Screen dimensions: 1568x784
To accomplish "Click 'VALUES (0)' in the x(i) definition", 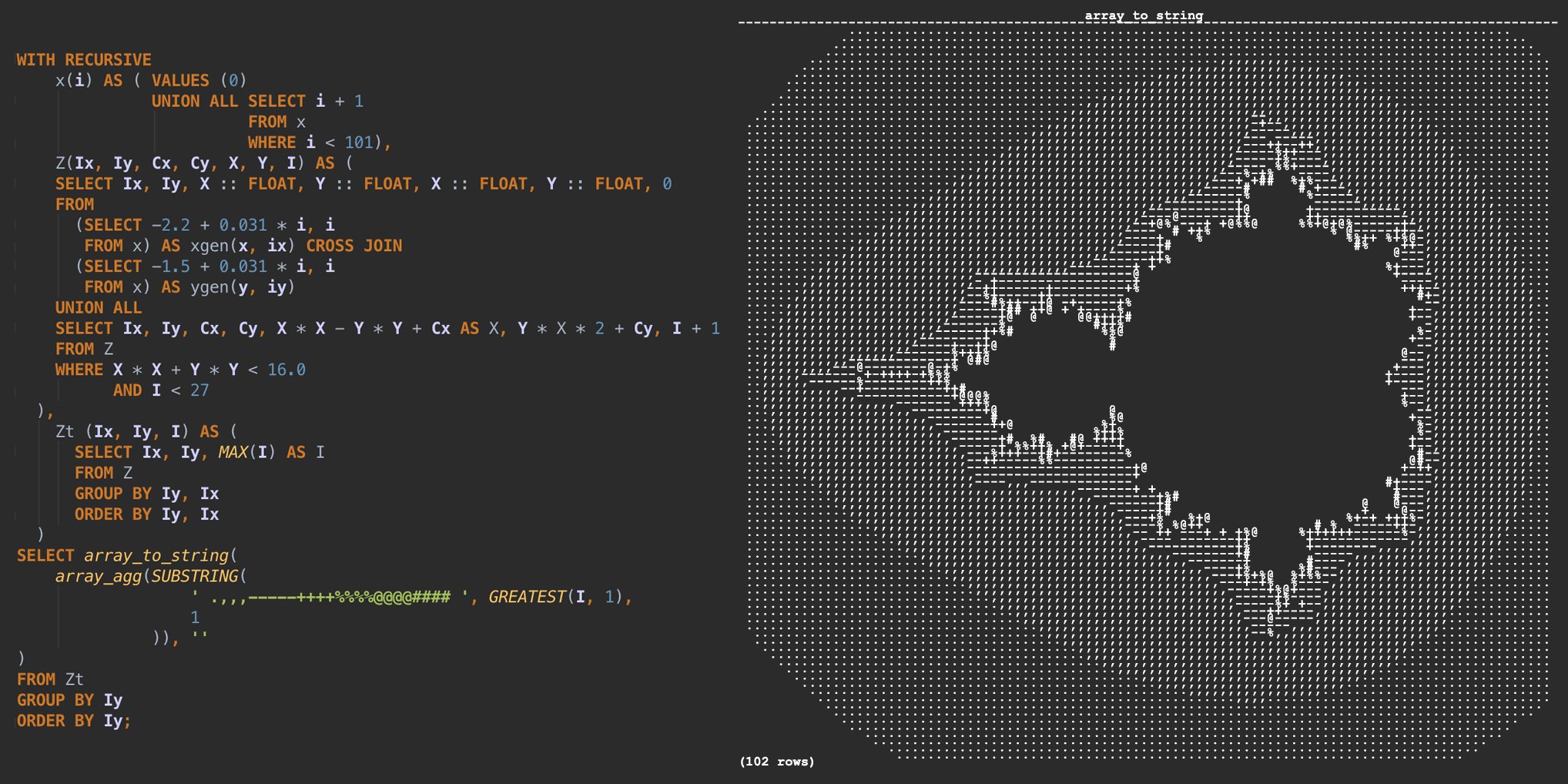I will [199, 81].
